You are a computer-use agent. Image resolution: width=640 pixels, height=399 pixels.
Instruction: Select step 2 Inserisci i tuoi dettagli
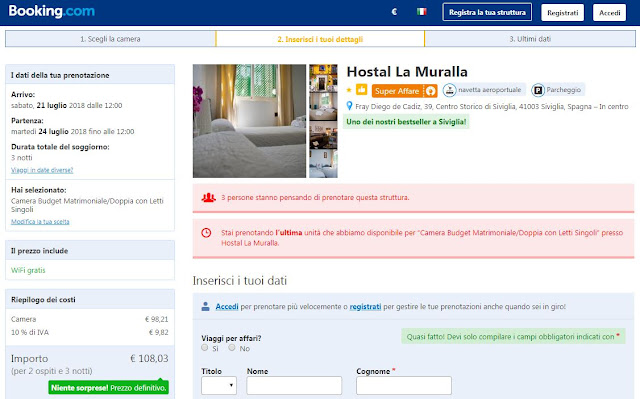(x=320, y=39)
